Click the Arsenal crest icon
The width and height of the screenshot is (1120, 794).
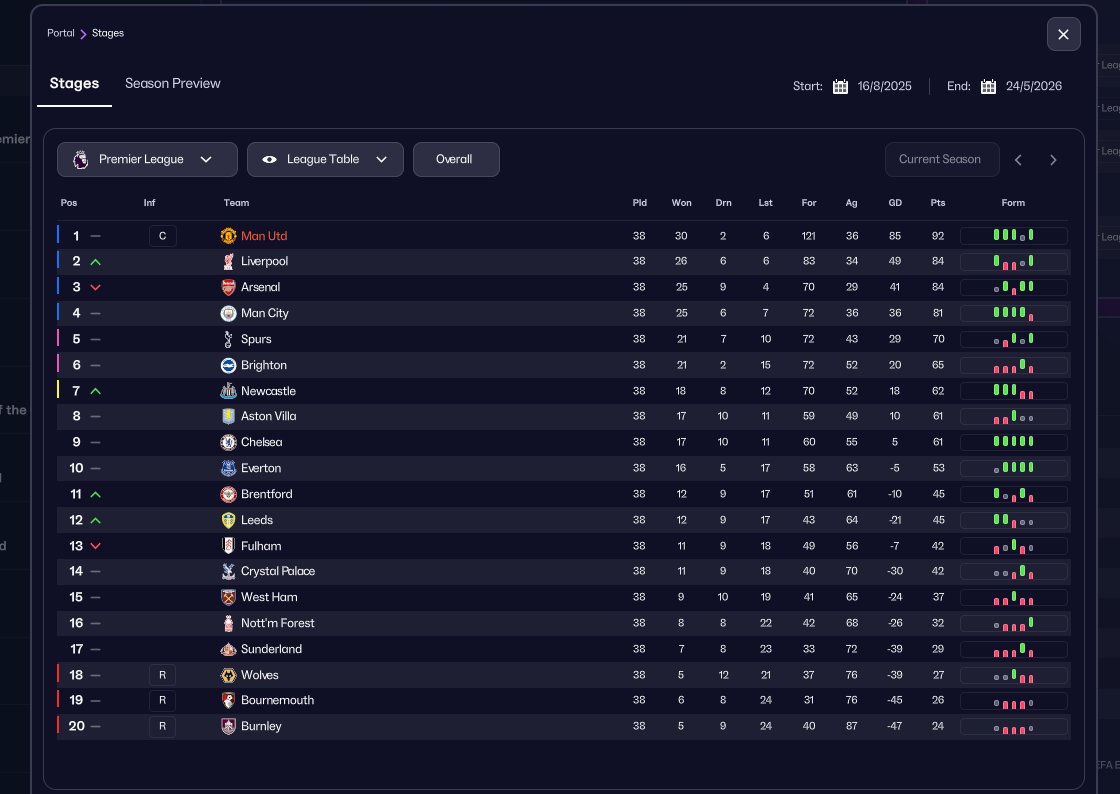228,288
